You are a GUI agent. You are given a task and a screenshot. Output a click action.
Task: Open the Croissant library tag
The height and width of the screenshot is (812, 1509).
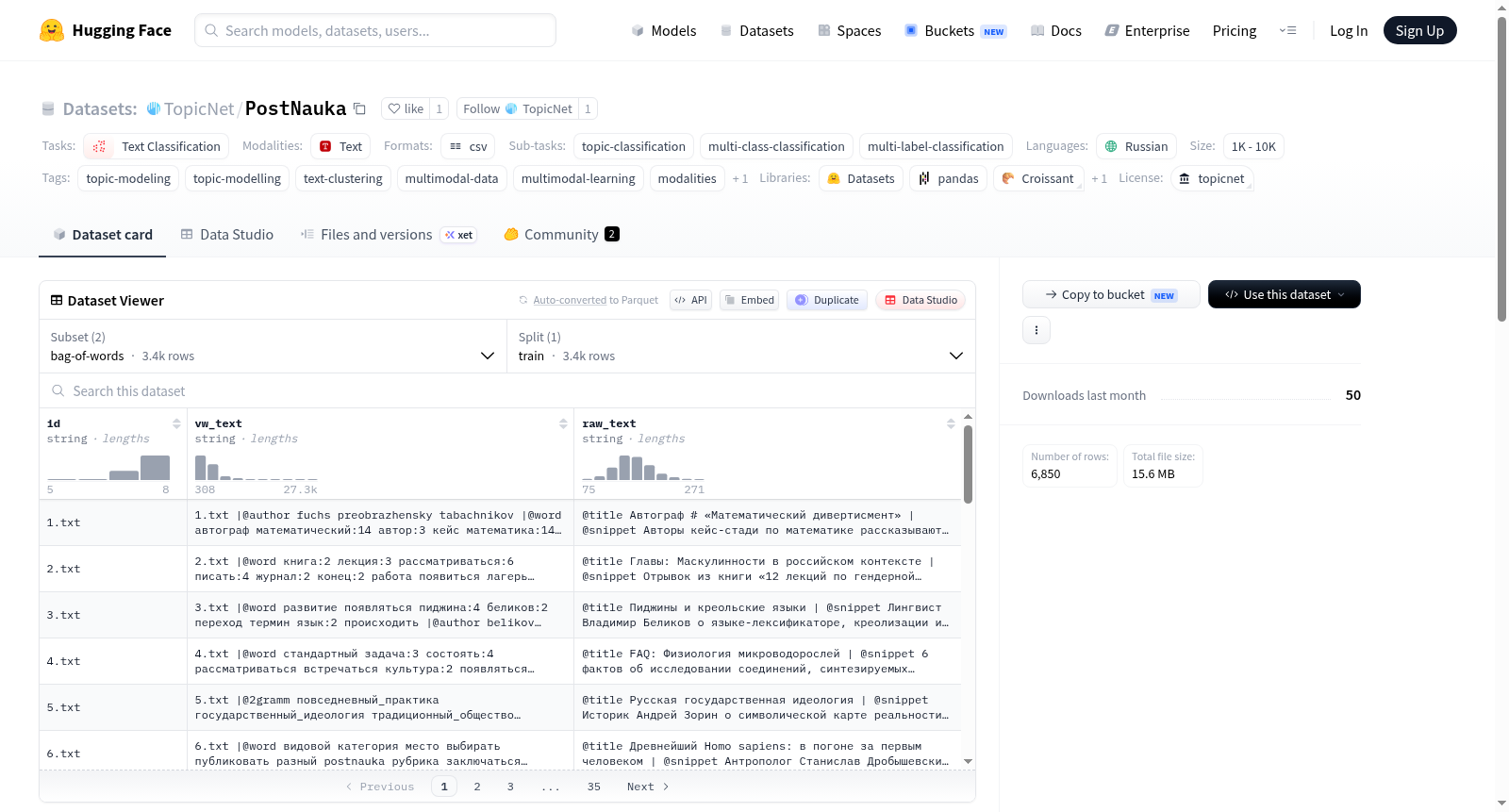tap(1037, 178)
